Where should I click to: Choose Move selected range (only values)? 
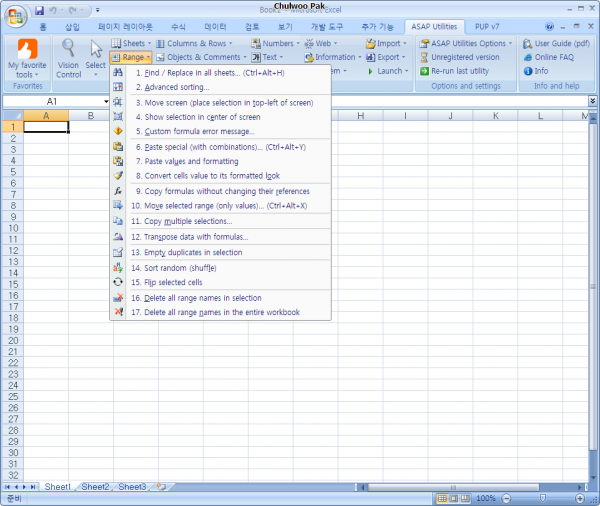point(221,206)
